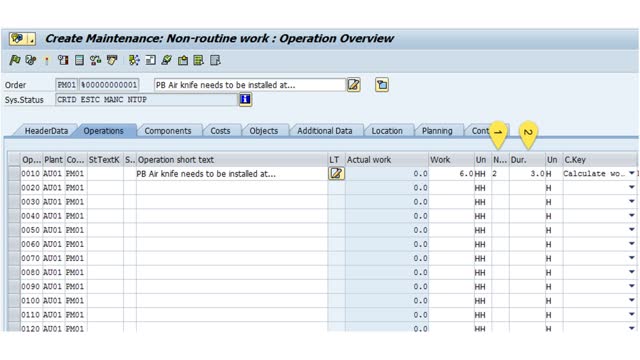The height and width of the screenshot is (360, 640).
Task: Click the order type field PM01
Action: [66, 85]
